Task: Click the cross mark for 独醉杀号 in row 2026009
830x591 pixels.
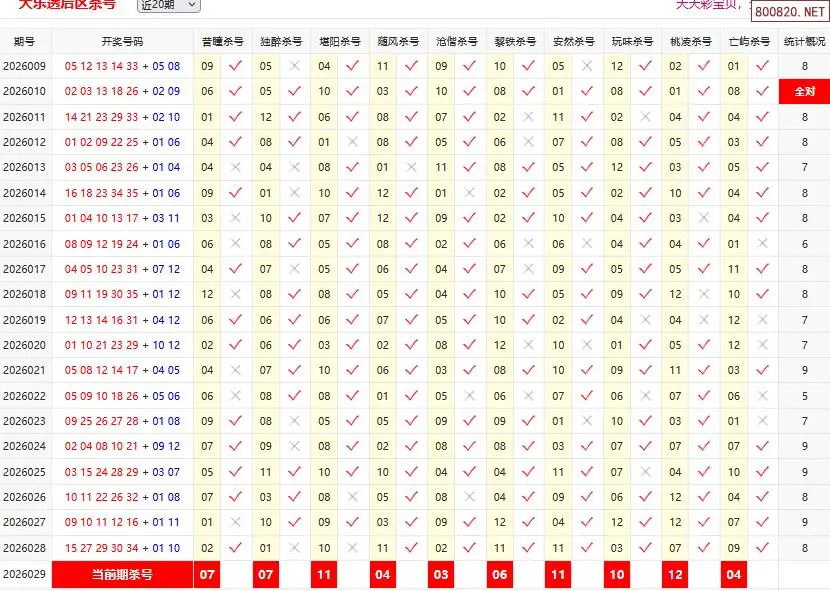Action: 295,66
